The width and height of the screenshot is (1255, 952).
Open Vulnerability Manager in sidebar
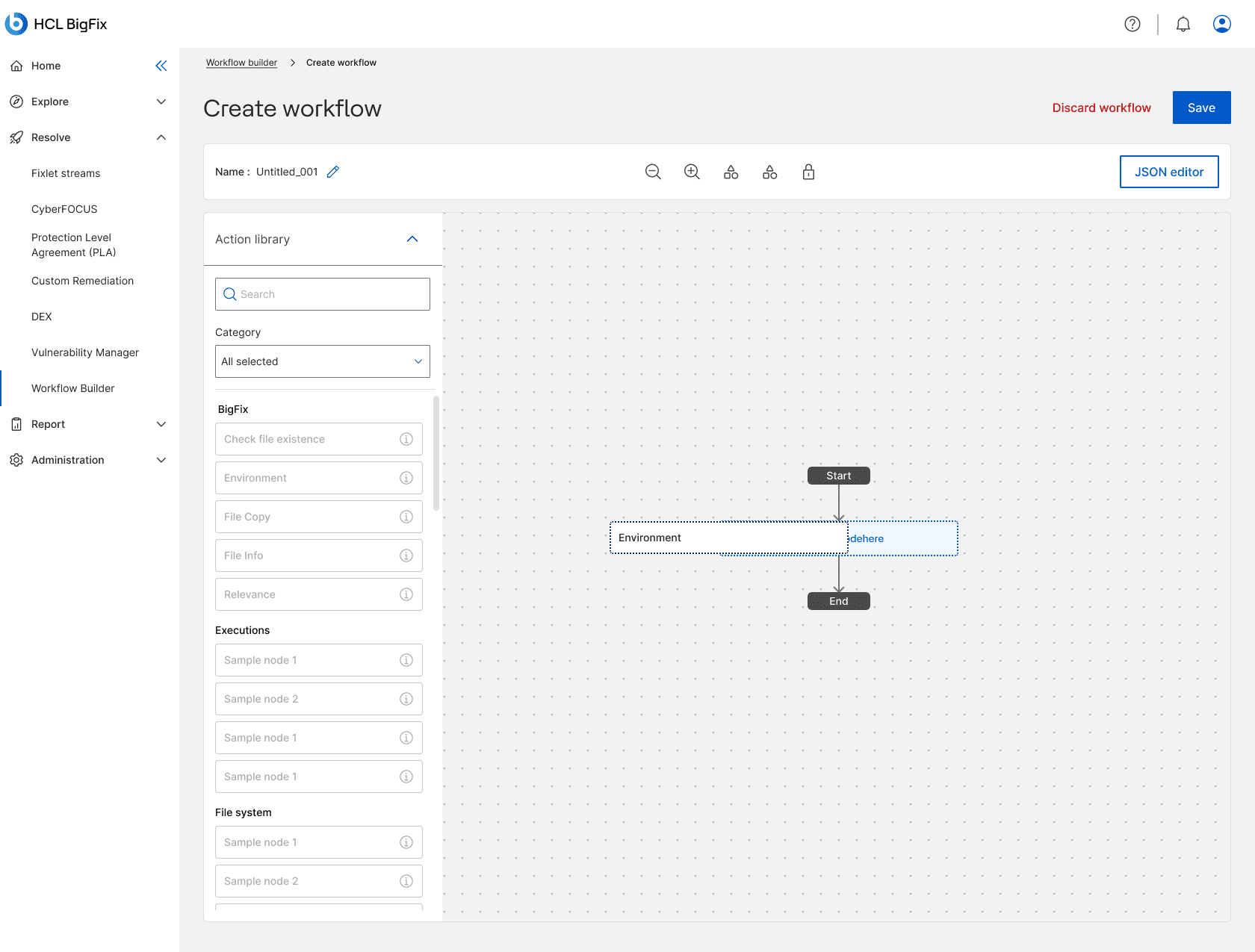[85, 352]
